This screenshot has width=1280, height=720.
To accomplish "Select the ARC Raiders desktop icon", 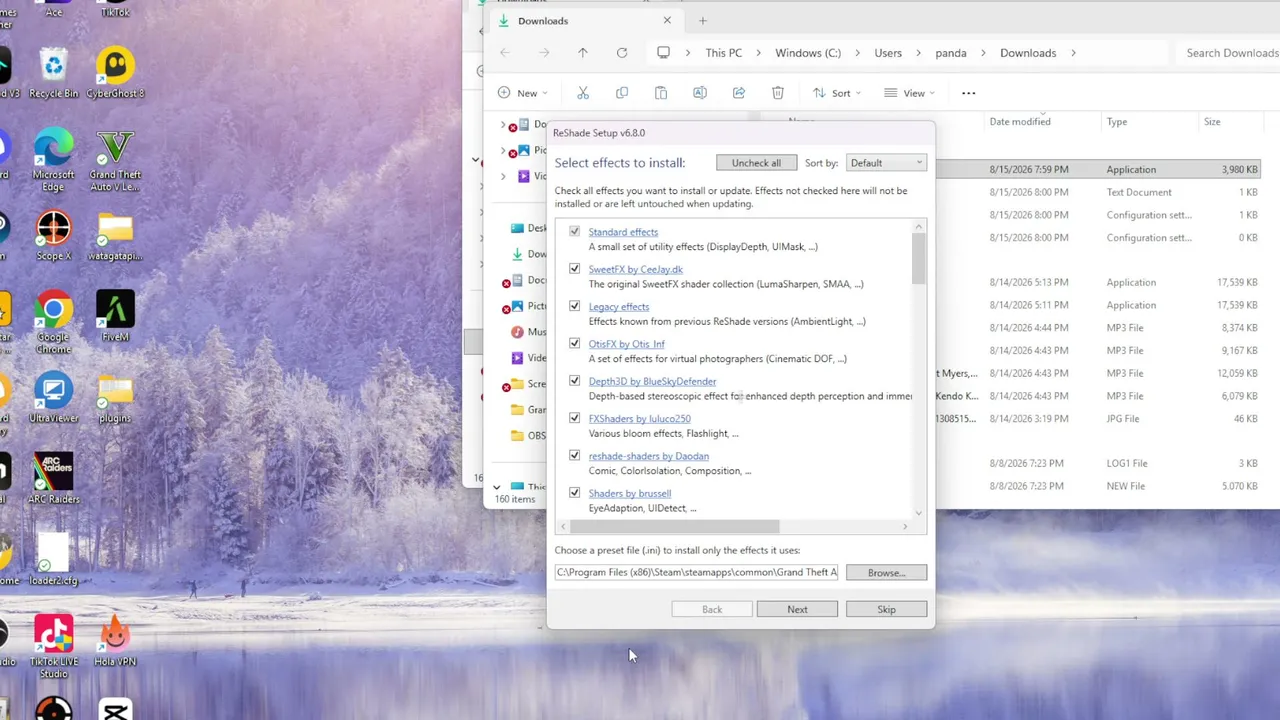I will [53, 479].
